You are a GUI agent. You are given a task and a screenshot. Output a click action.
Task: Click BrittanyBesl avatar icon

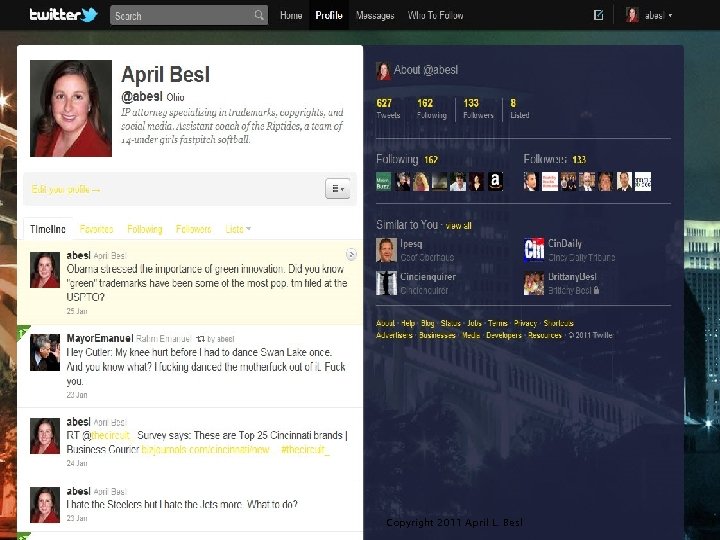[534, 283]
